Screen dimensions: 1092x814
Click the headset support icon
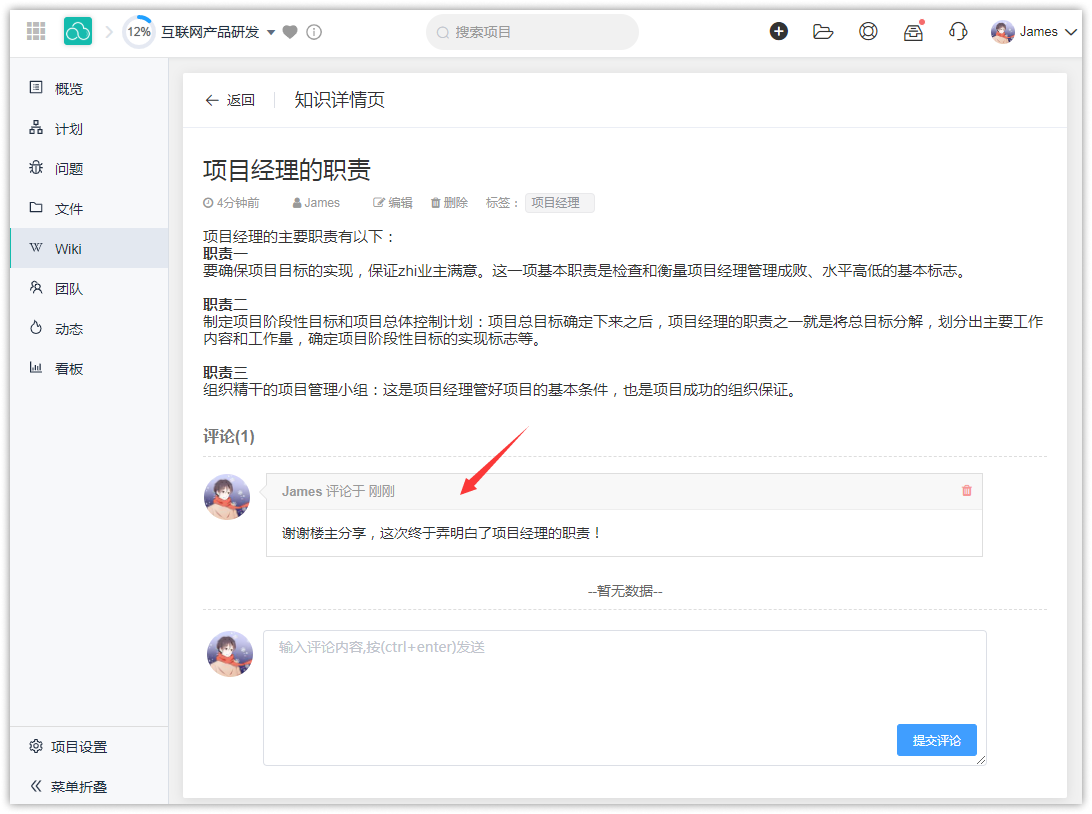(957, 31)
